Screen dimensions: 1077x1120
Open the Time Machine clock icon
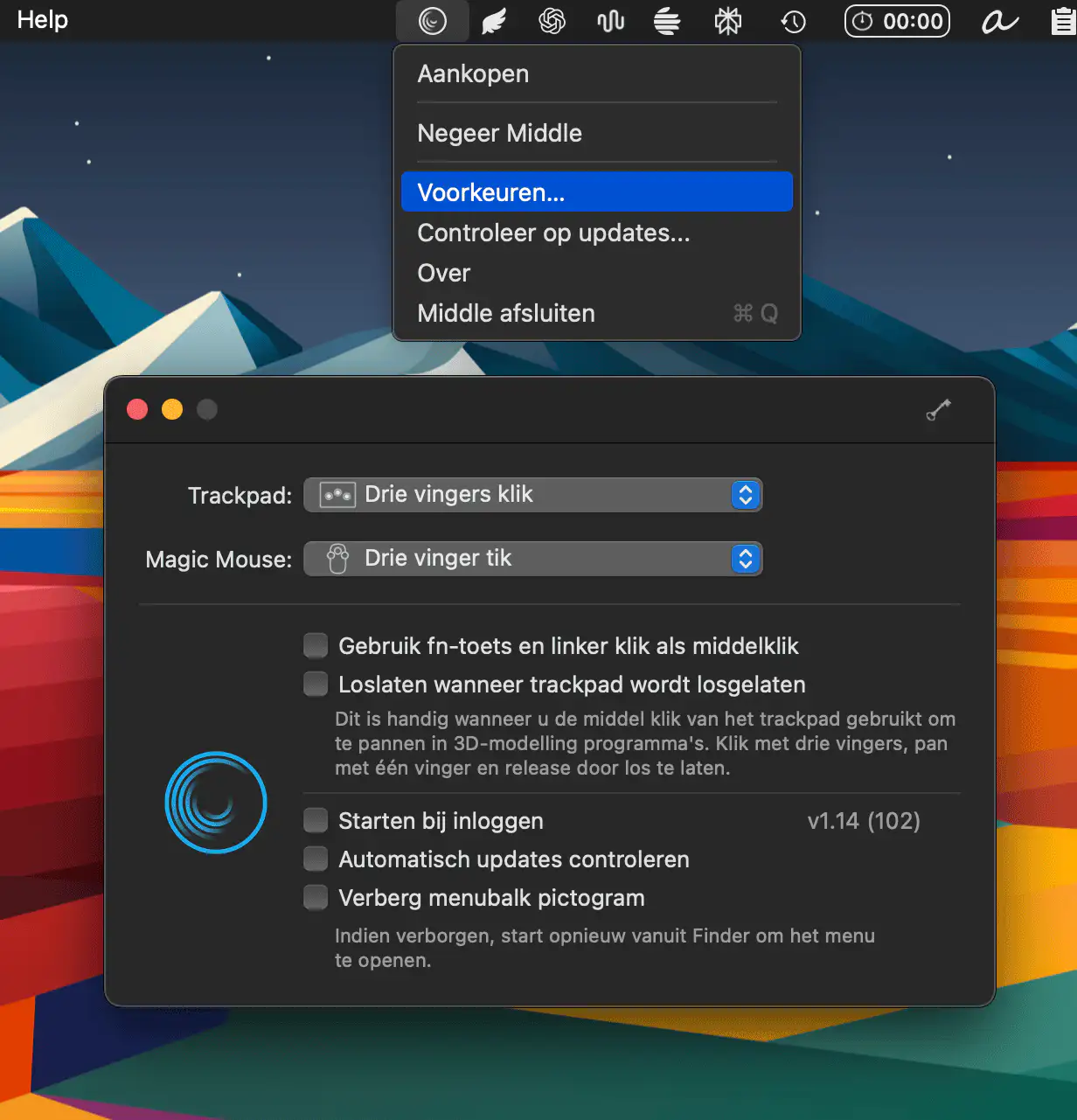pyautogui.click(x=793, y=21)
